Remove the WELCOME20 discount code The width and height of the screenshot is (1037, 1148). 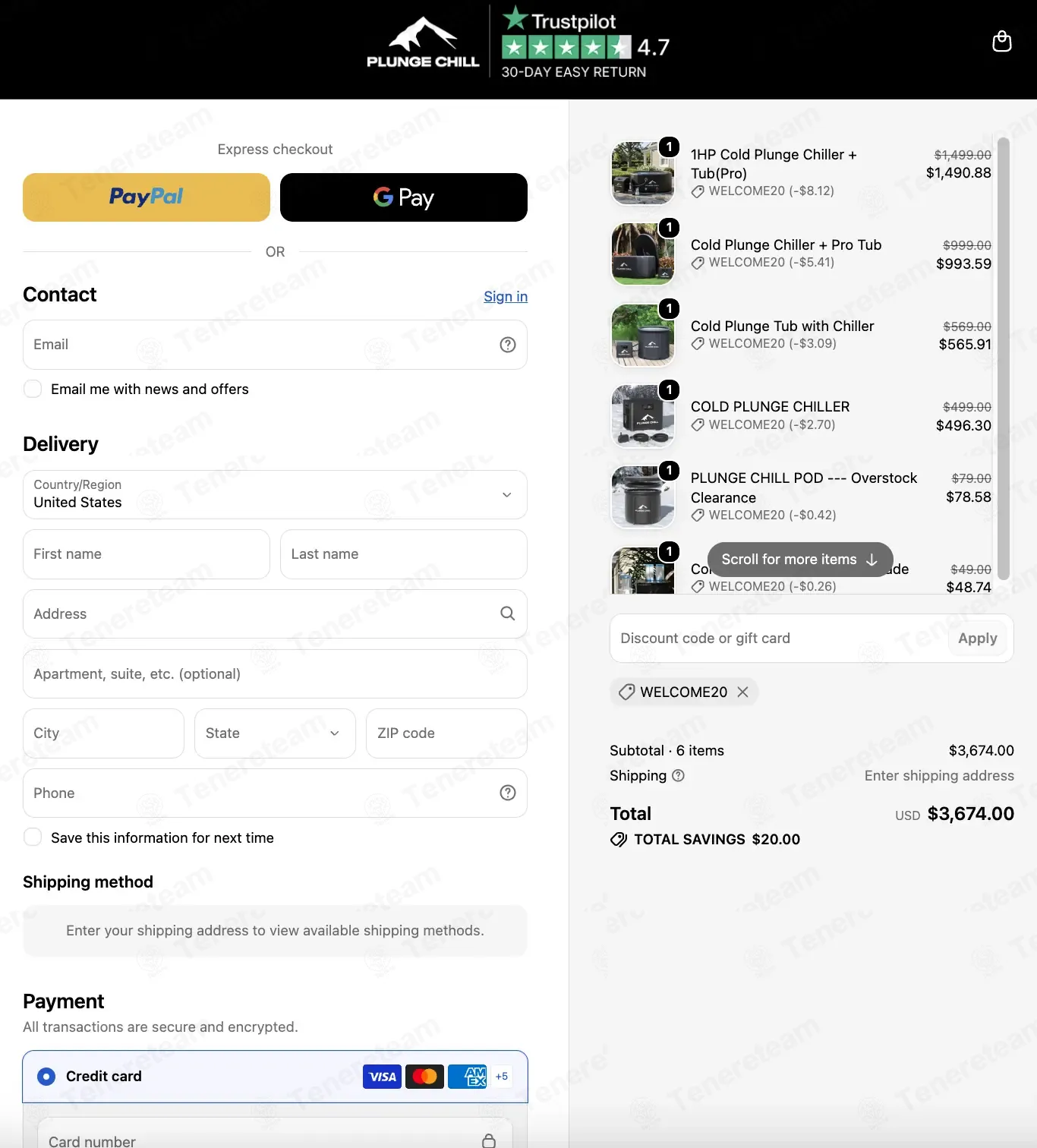[x=742, y=692]
